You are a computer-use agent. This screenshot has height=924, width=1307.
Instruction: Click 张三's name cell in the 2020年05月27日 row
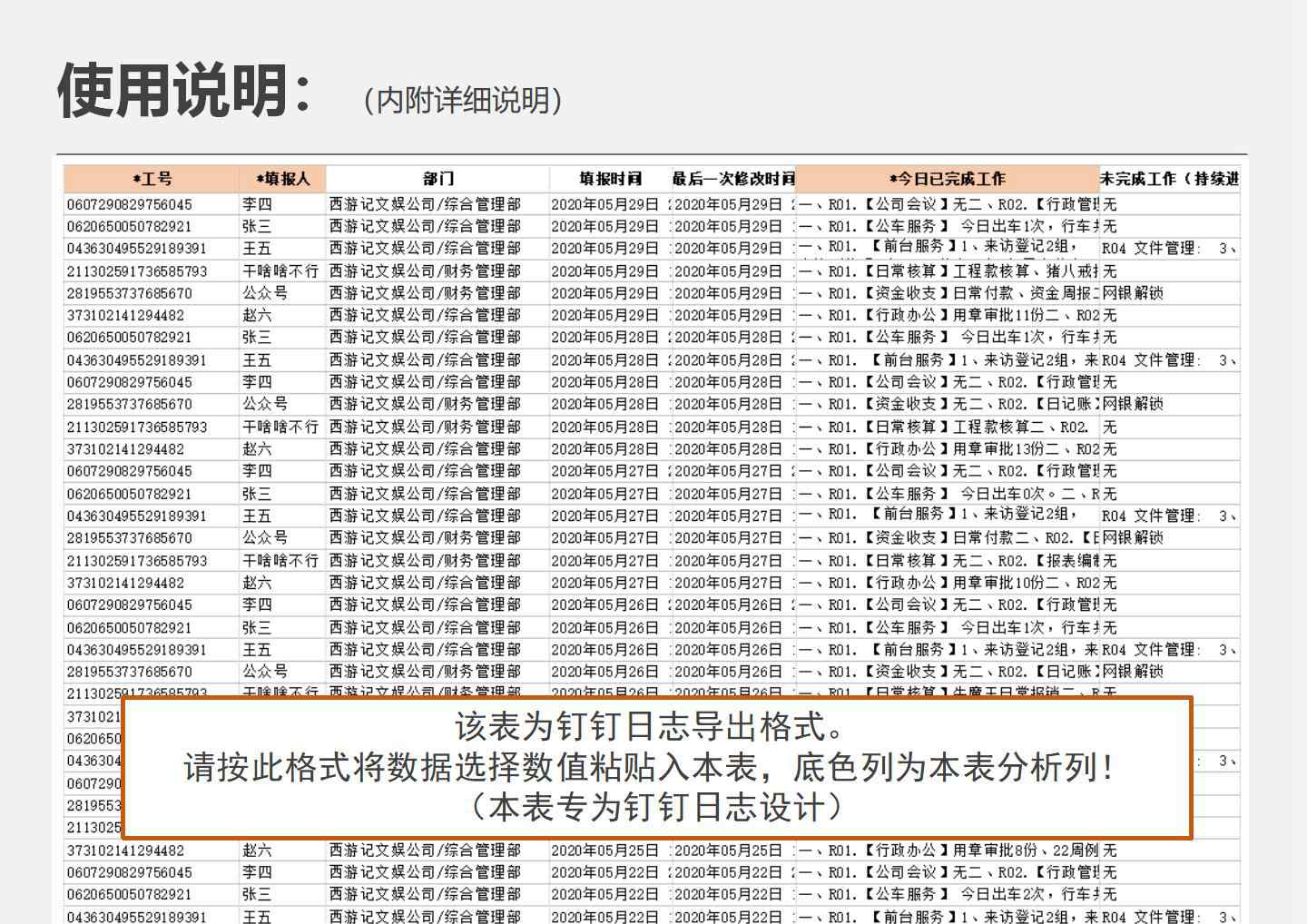(282, 494)
